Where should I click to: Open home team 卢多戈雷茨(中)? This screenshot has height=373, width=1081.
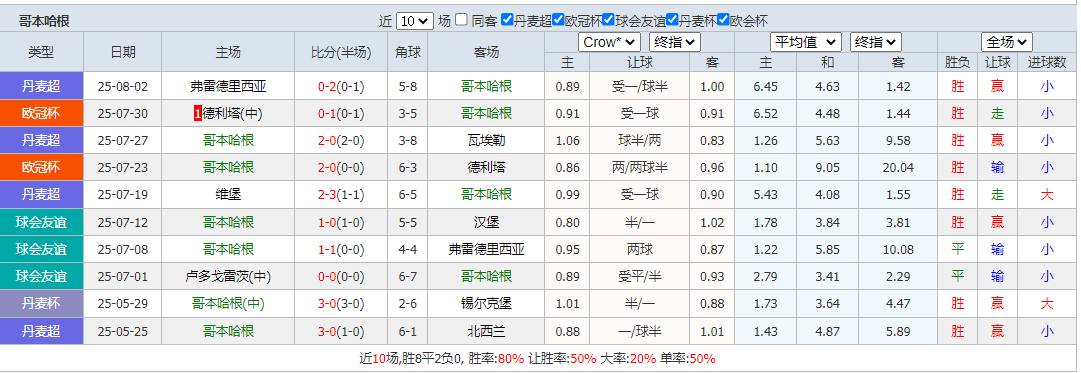coord(228,276)
